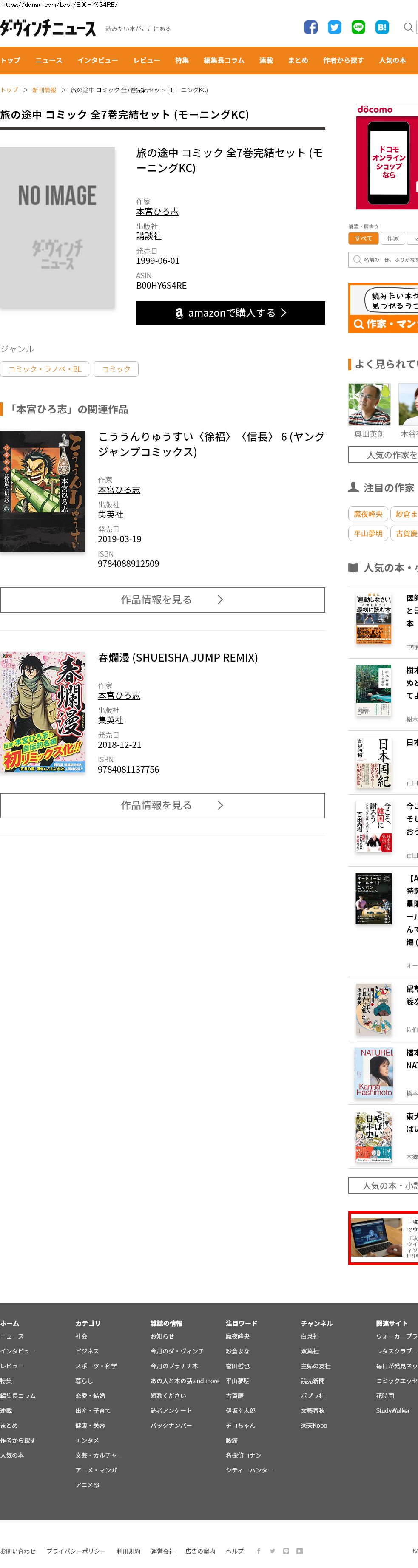
Task: Open the 春爛漫 book cover thumbnail
Action: point(43,712)
